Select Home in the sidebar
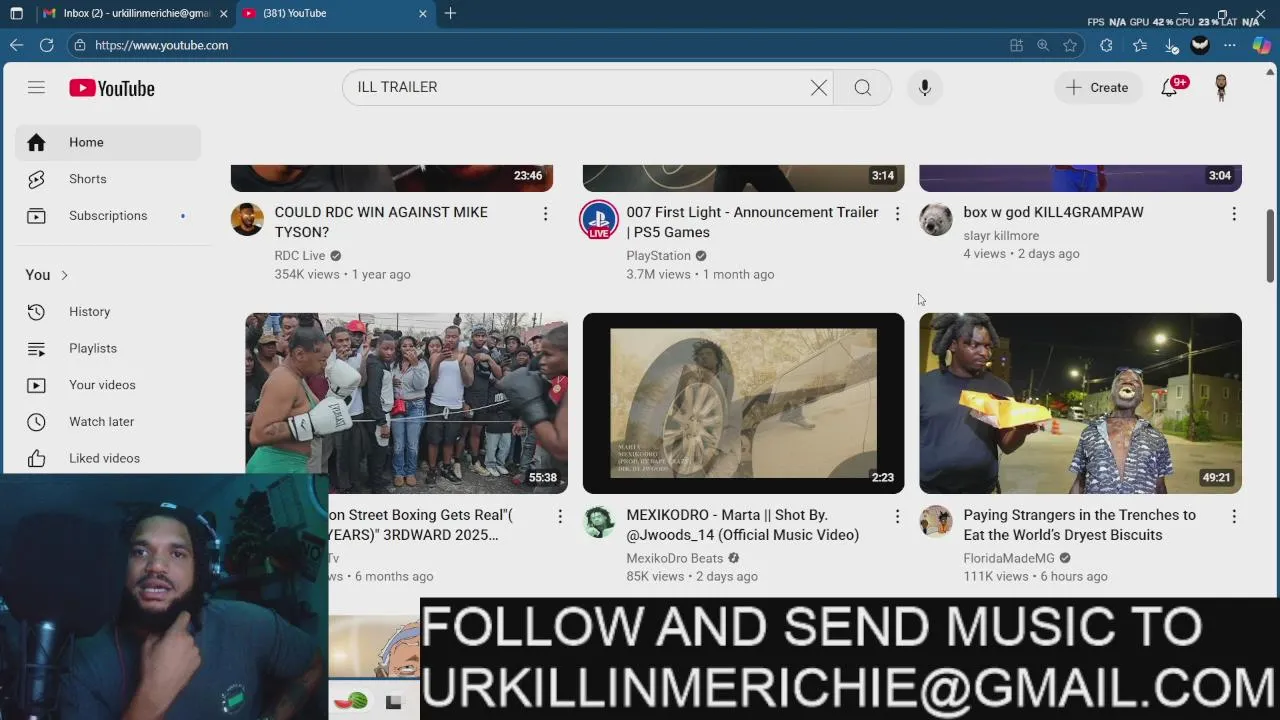Image resolution: width=1280 pixels, height=720 pixels. click(108, 142)
